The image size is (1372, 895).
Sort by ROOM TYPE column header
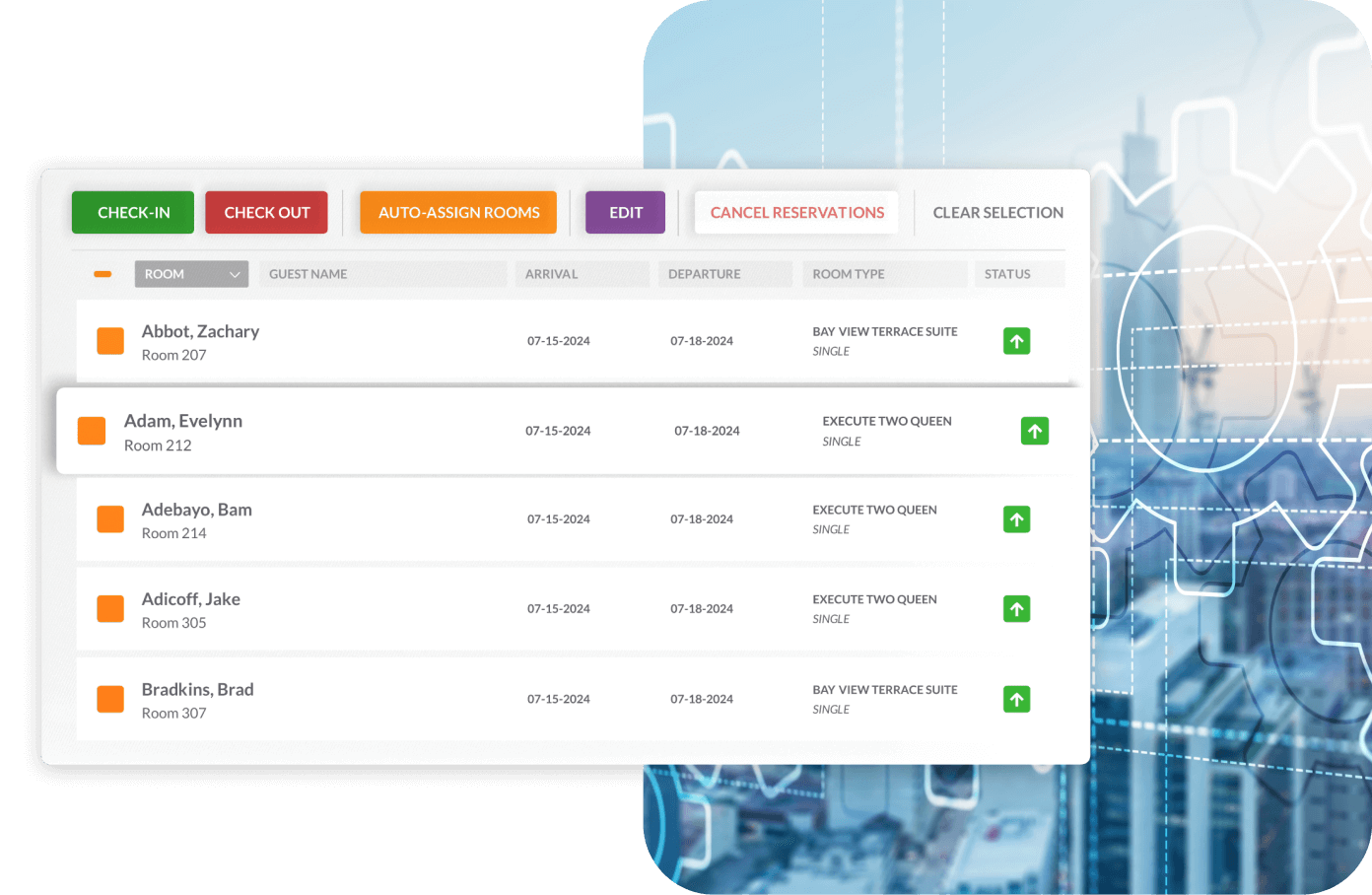click(884, 274)
